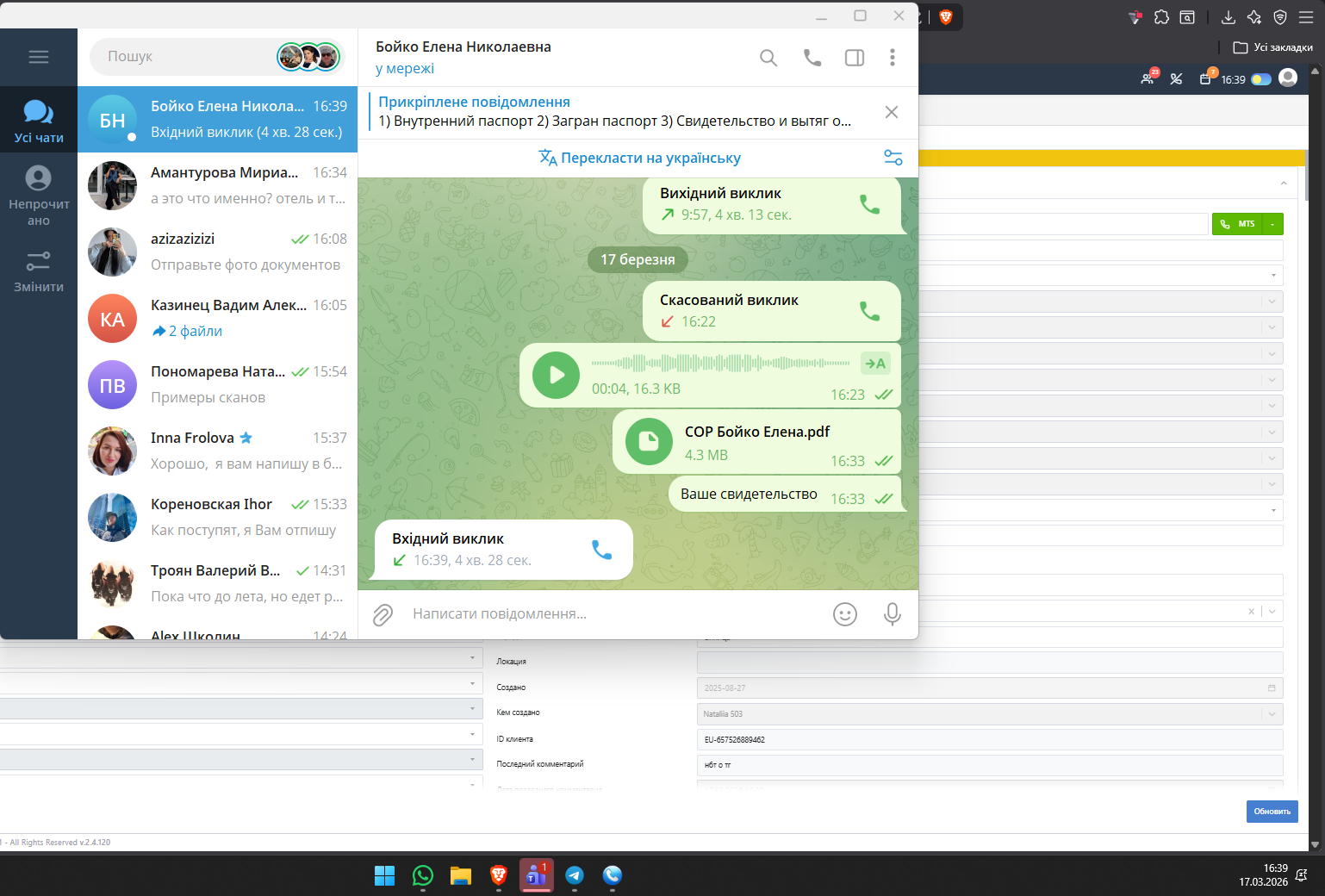The image size is (1325, 896).
Task: Open the Казинец Вадим chat
Action: [x=217, y=319]
